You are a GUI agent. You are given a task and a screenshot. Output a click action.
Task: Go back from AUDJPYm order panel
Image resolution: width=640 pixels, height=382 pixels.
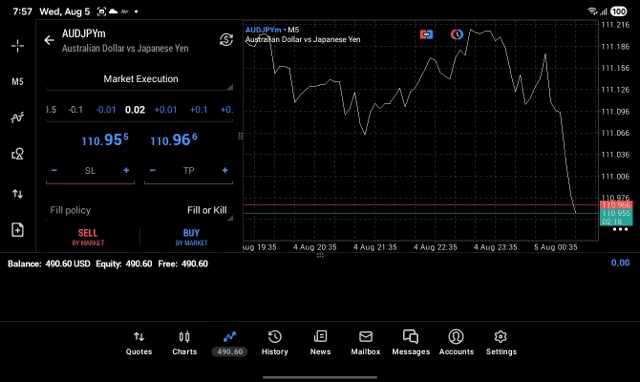(49, 40)
